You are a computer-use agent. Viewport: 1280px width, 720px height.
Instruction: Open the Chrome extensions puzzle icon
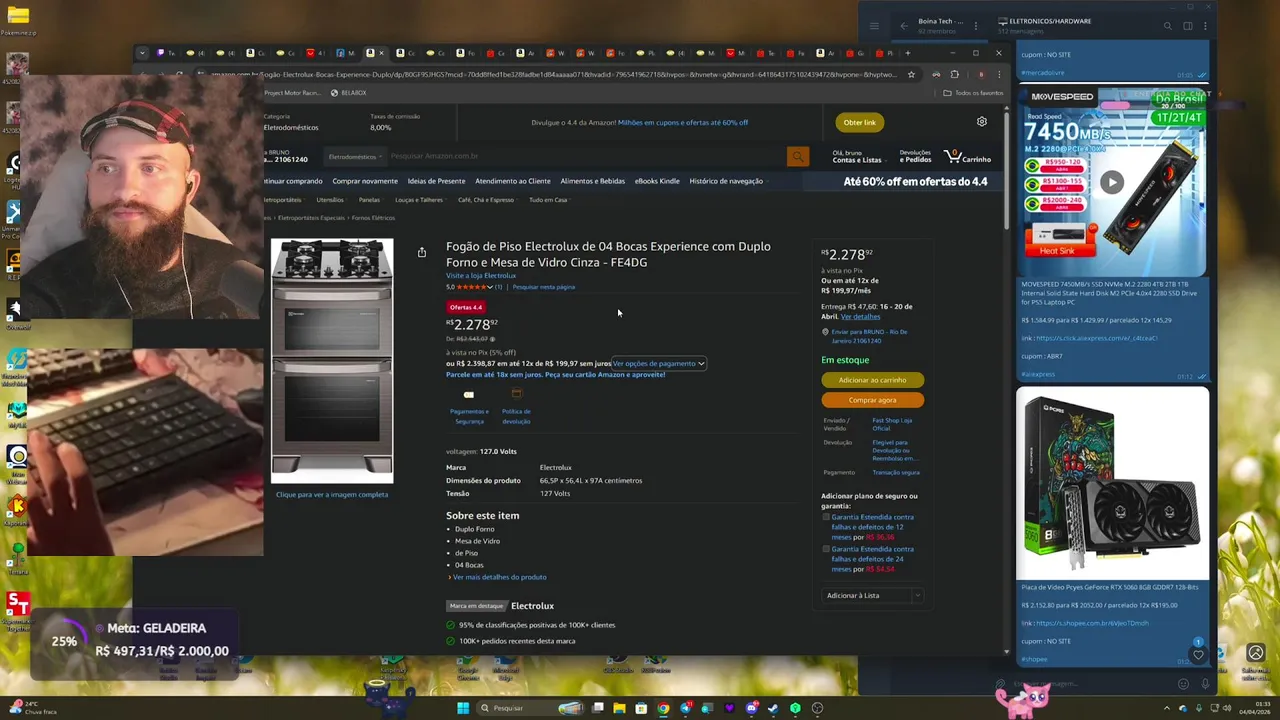(954, 74)
